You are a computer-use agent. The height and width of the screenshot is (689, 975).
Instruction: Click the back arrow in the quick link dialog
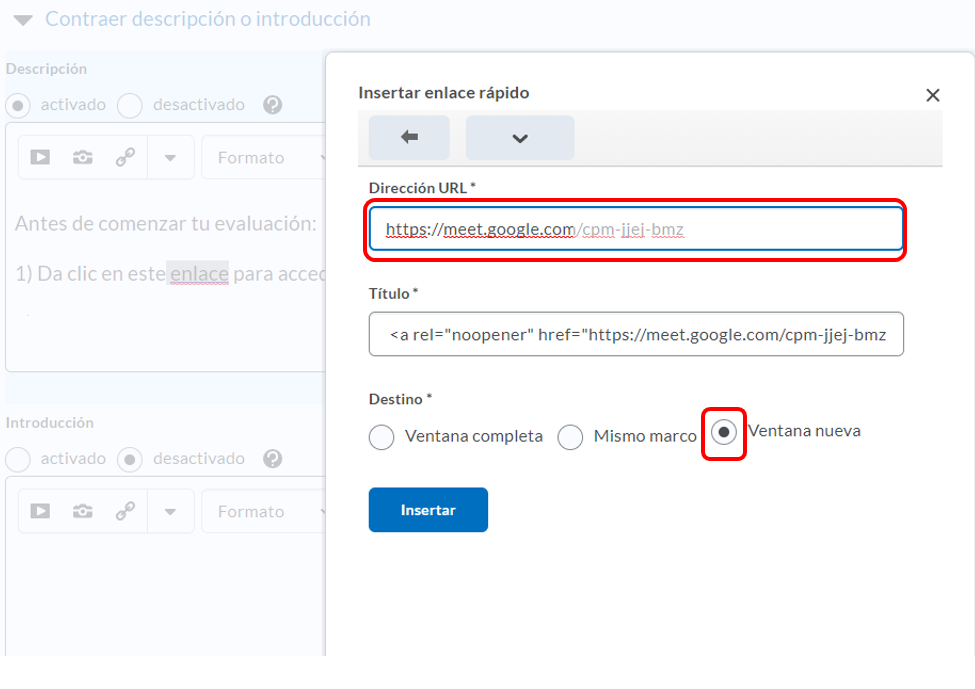pos(409,138)
